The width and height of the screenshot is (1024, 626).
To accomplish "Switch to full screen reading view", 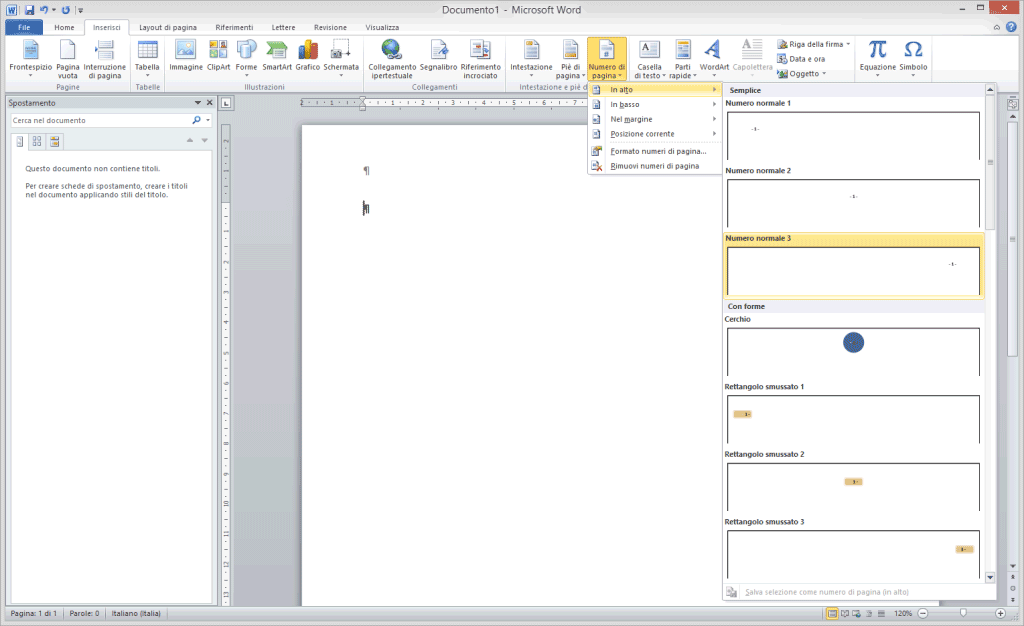I will 844,614.
